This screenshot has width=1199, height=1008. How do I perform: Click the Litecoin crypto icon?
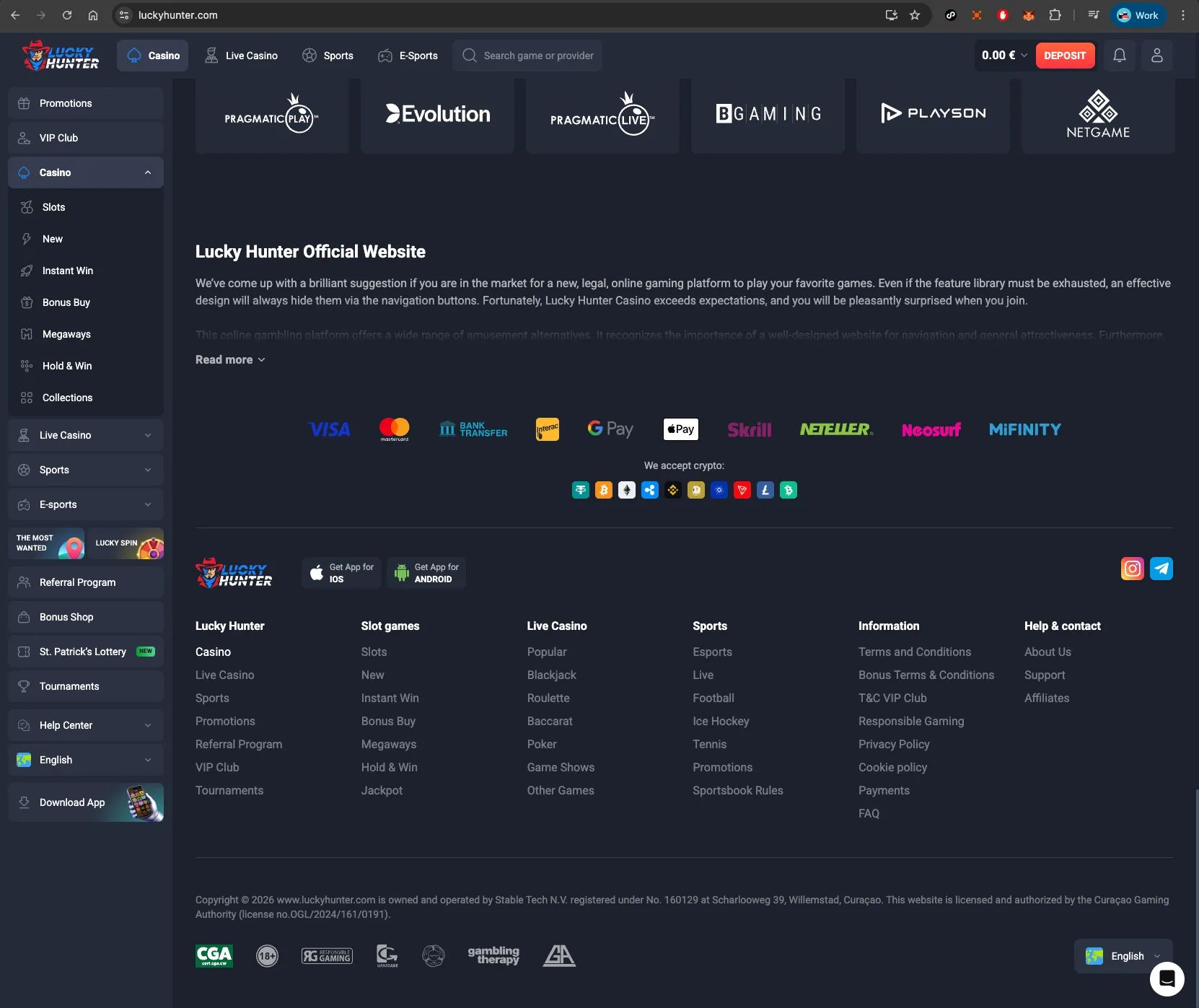(x=765, y=490)
